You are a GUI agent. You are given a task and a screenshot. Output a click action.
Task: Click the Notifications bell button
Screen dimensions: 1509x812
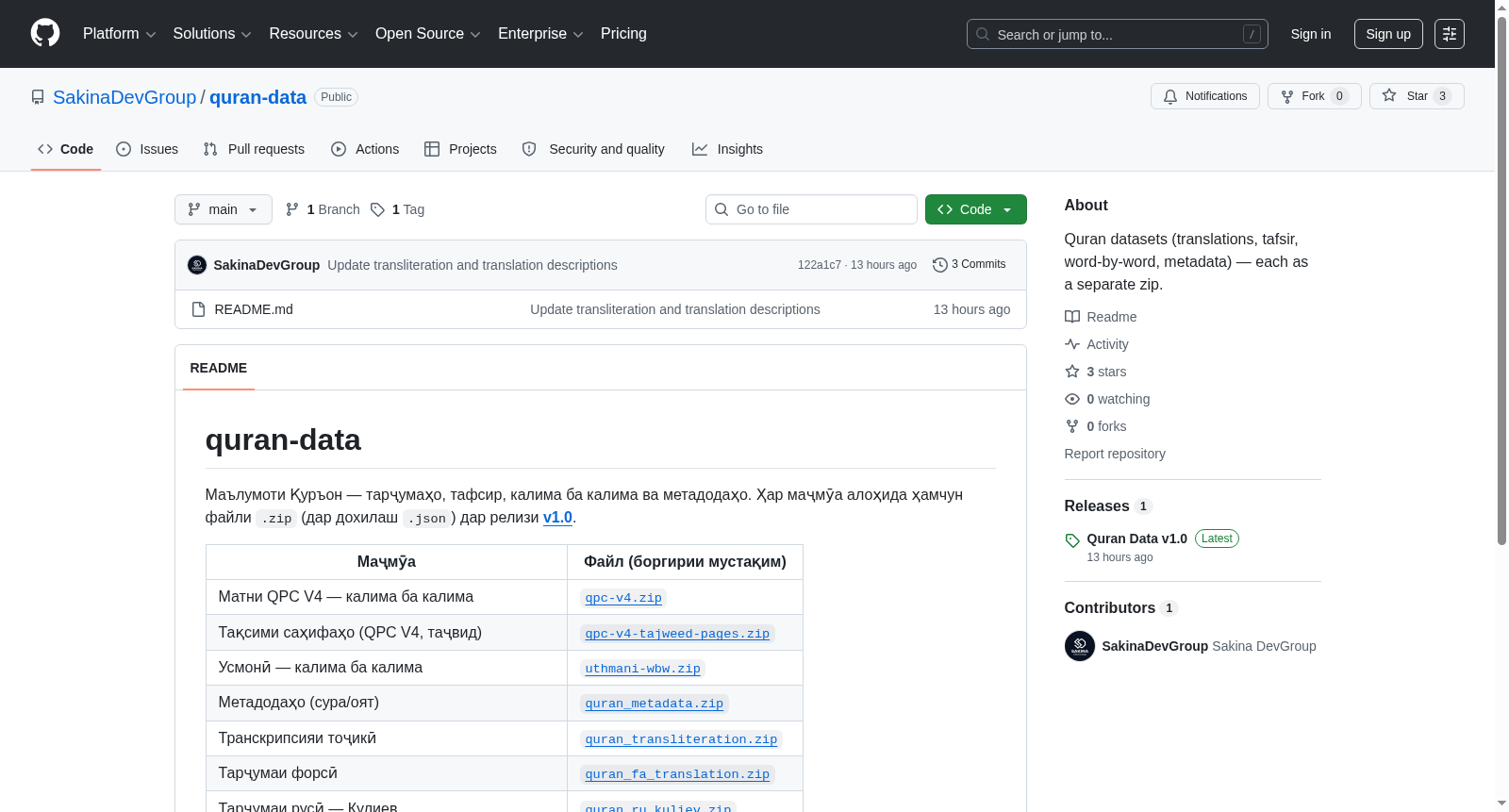pyautogui.click(x=1204, y=96)
